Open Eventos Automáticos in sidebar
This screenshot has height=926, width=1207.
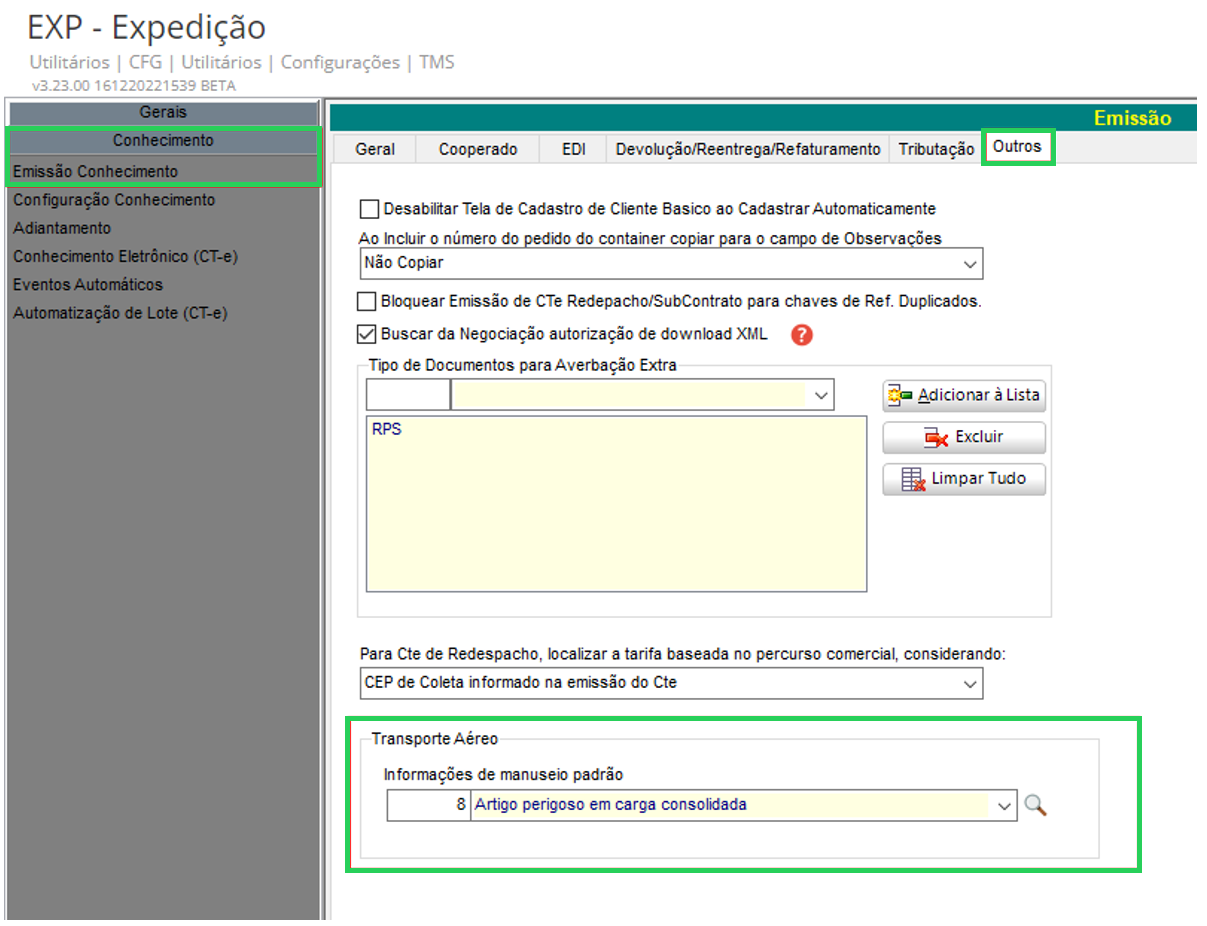[88, 285]
